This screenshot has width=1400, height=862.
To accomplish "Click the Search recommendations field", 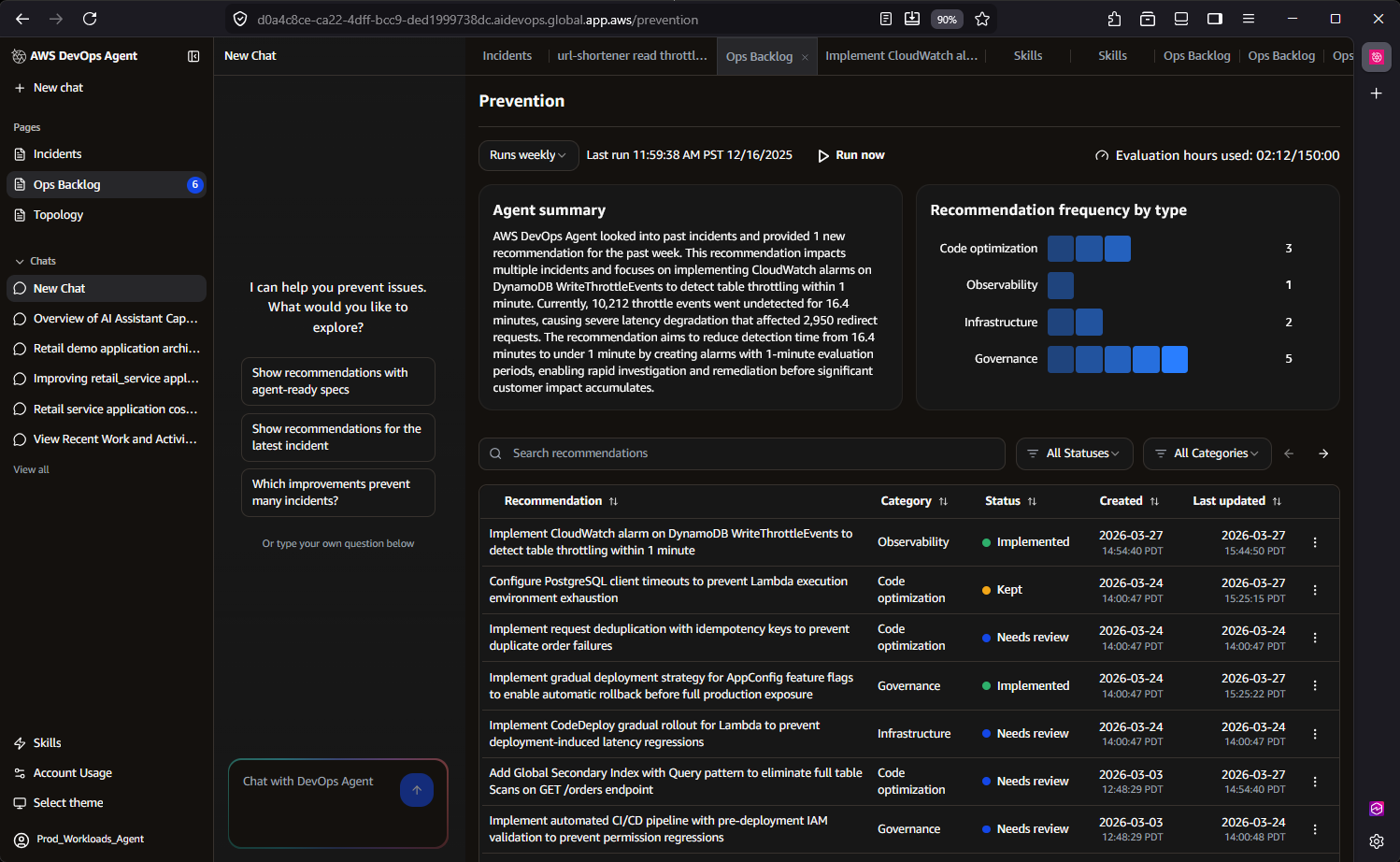I will pos(741,453).
